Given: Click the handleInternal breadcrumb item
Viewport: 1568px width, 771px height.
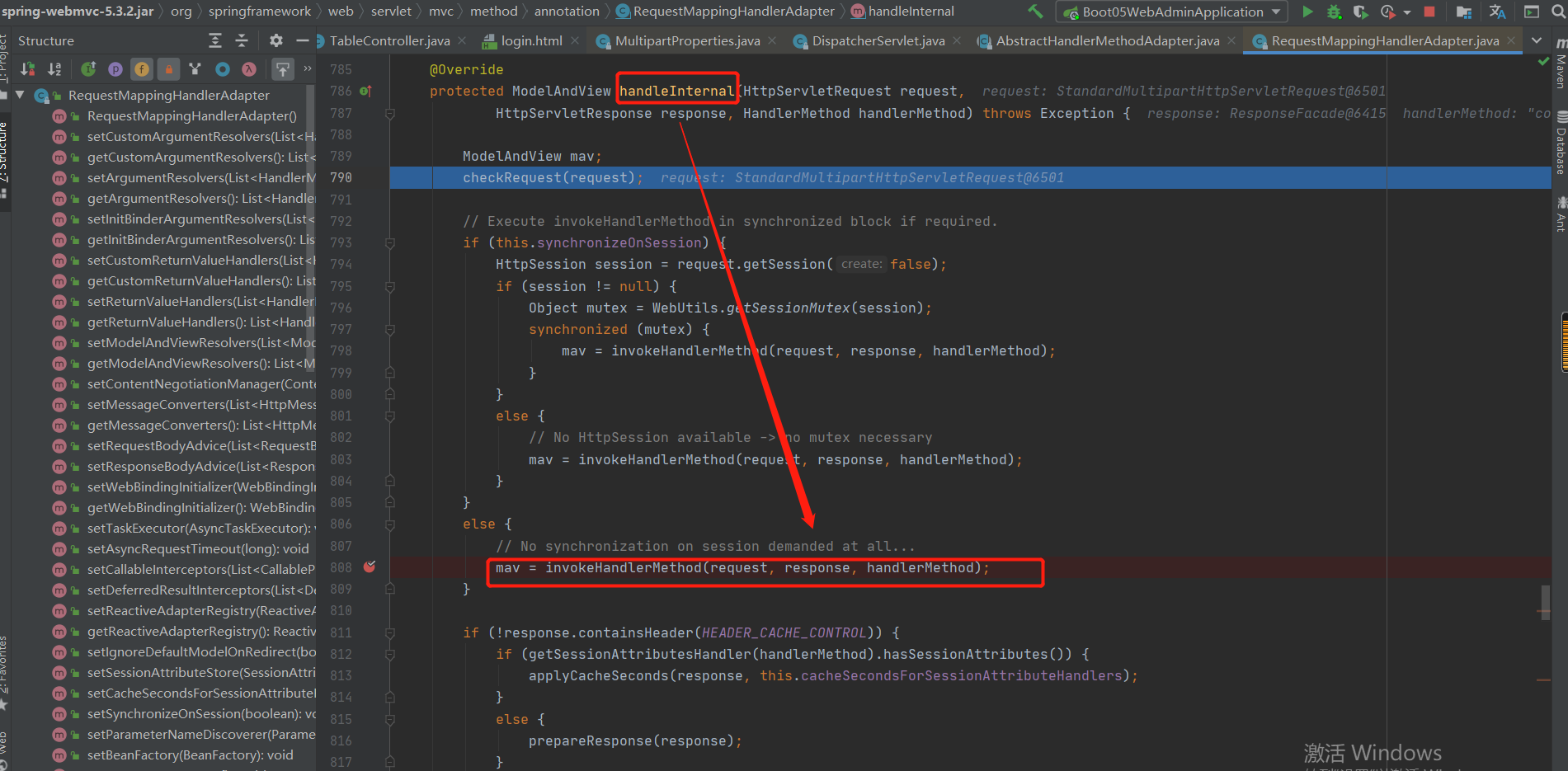Looking at the screenshot, I should click(x=902, y=12).
